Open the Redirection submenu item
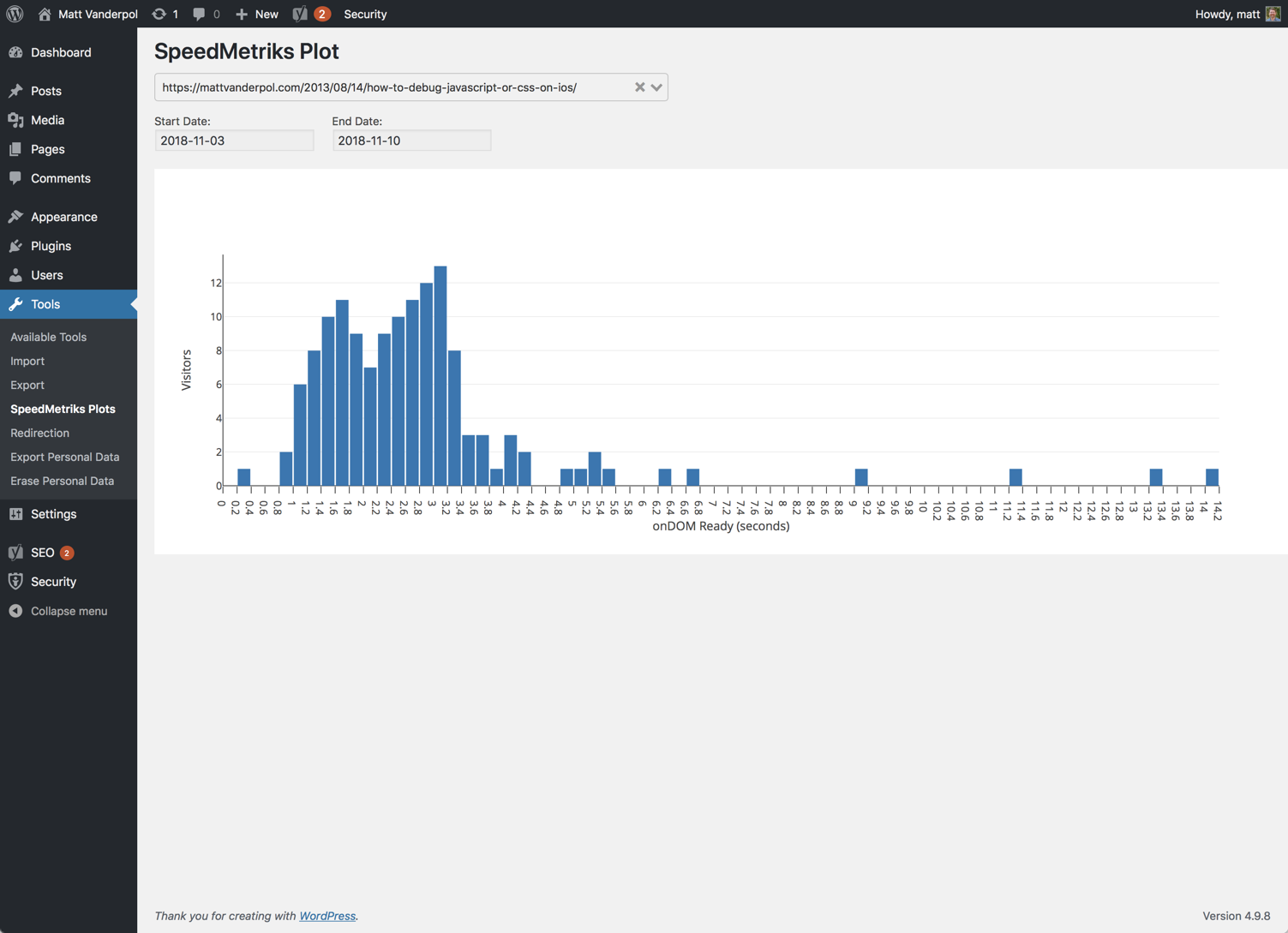The image size is (1288, 933). click(x=39, y=433)
